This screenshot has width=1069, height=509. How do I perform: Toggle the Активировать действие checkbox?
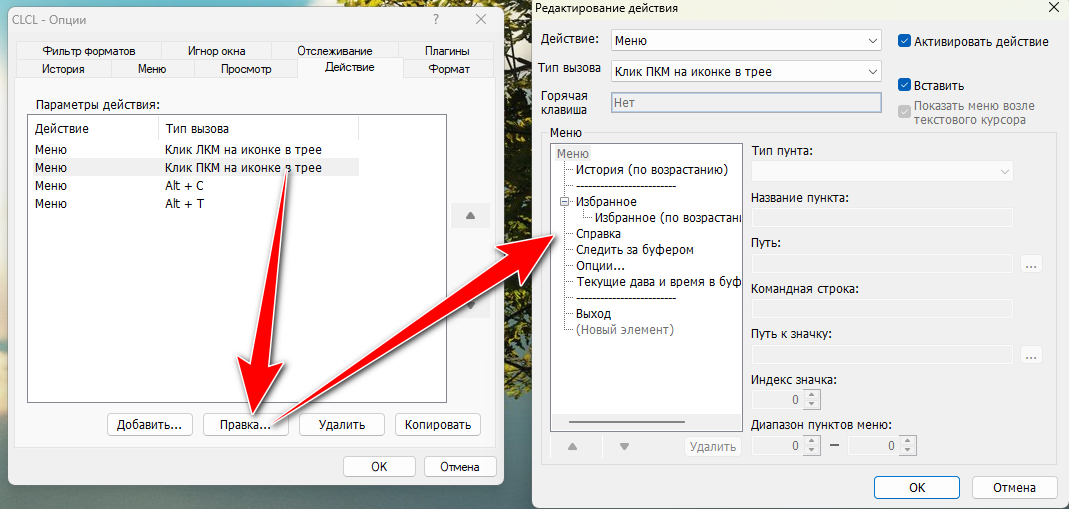(904, 42)
